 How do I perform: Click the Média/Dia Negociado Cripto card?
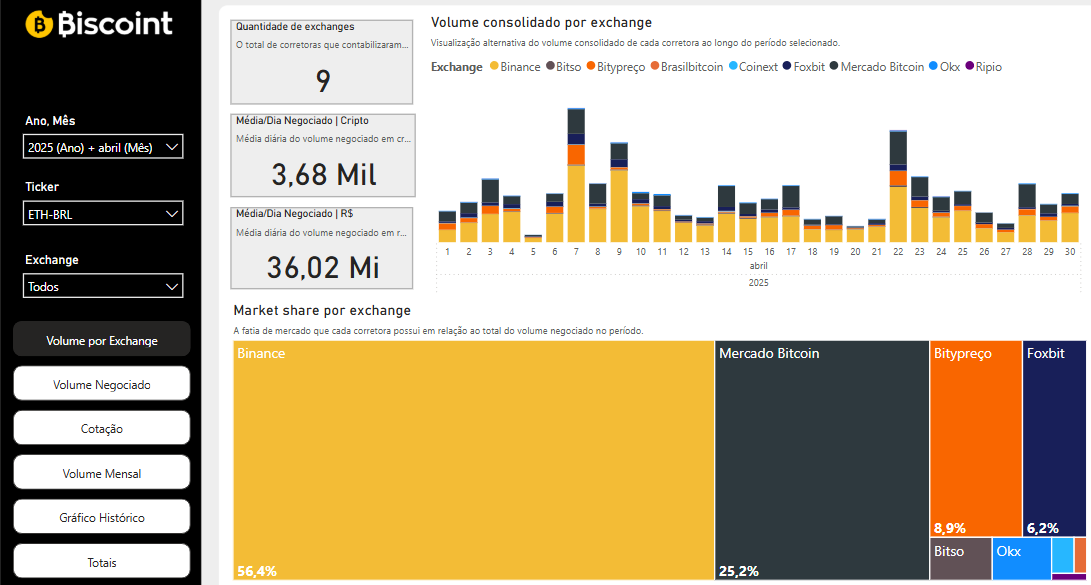tap(323, 155)
